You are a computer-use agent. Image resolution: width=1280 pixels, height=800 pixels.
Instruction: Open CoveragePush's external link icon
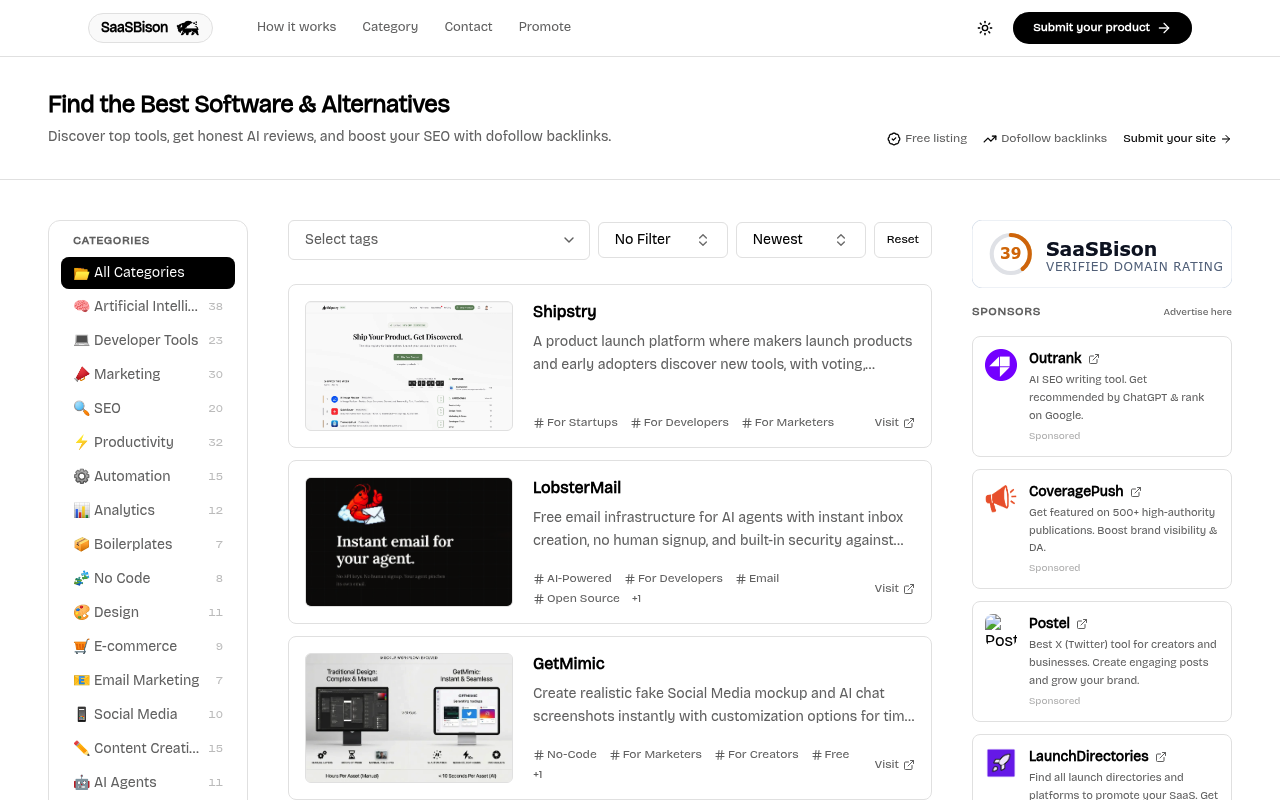click(1136, 492)
